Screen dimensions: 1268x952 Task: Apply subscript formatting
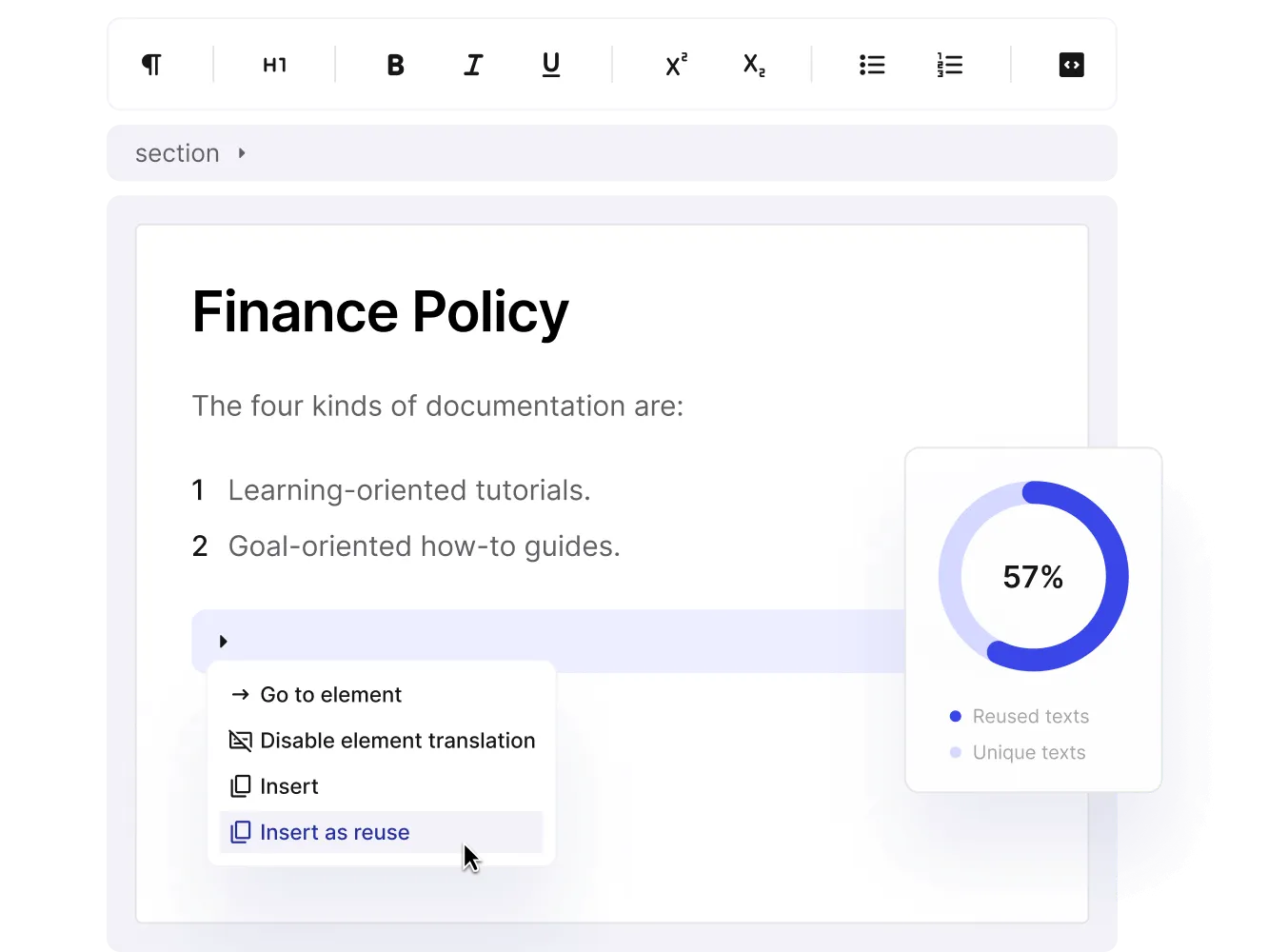(754, 65)
